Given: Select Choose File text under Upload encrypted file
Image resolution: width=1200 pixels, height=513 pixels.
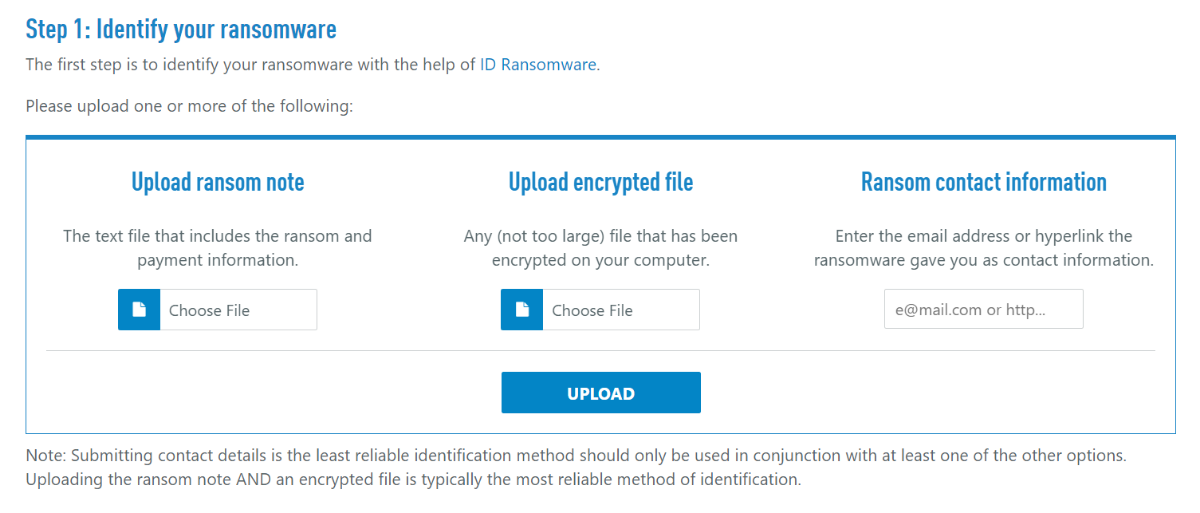Looking at the screenshot, I should (x=592, y=311).
